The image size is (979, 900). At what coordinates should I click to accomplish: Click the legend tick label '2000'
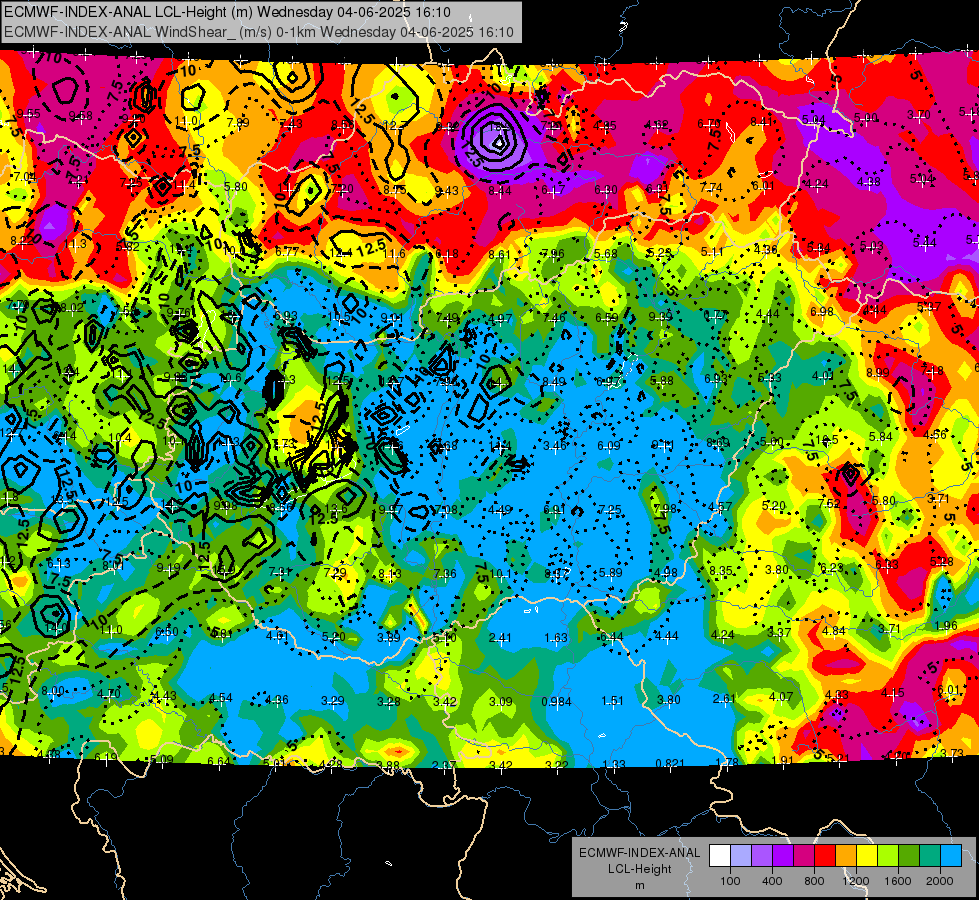(940, 881)
